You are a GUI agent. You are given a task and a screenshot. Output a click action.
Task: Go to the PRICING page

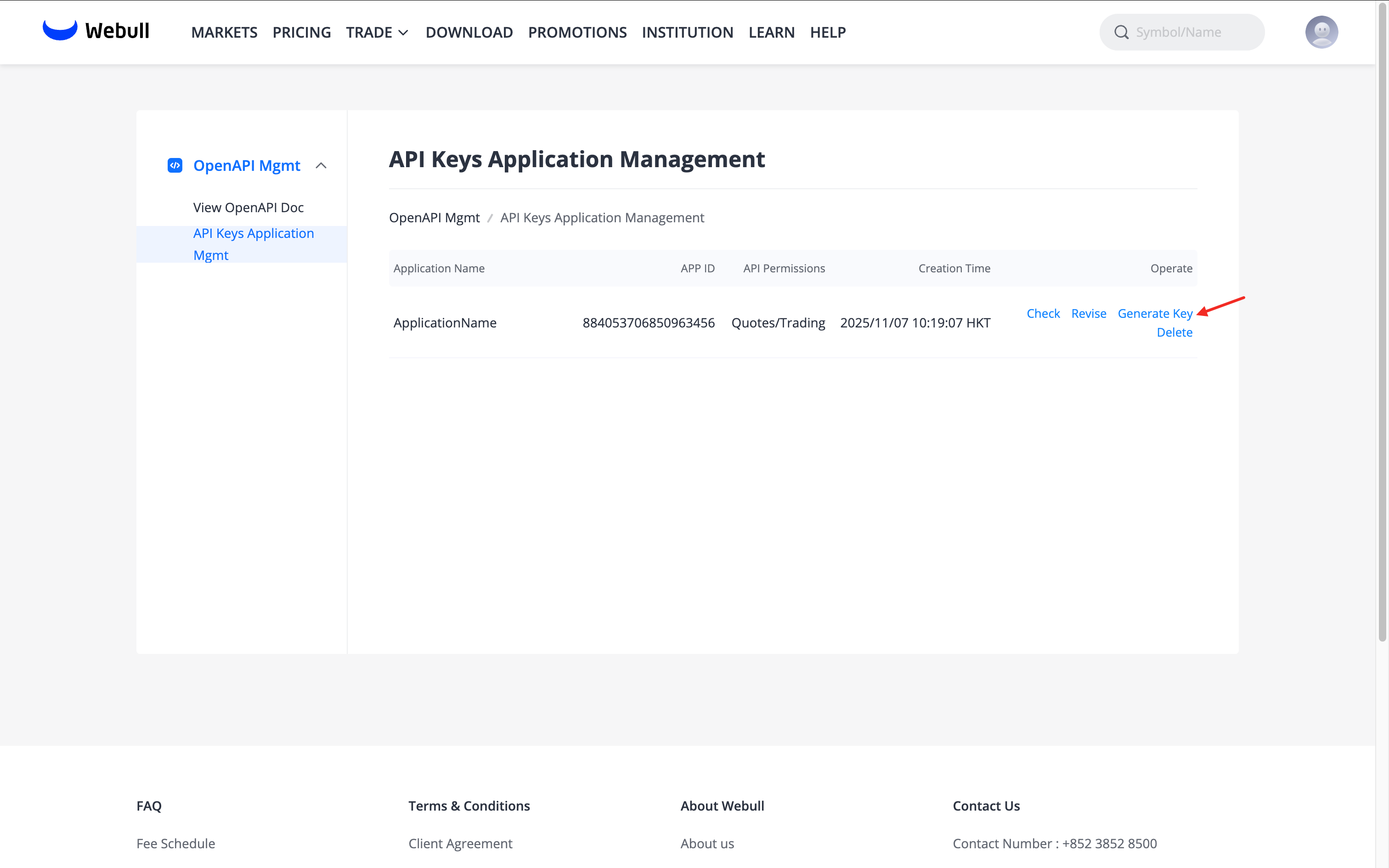coord(301,32)
